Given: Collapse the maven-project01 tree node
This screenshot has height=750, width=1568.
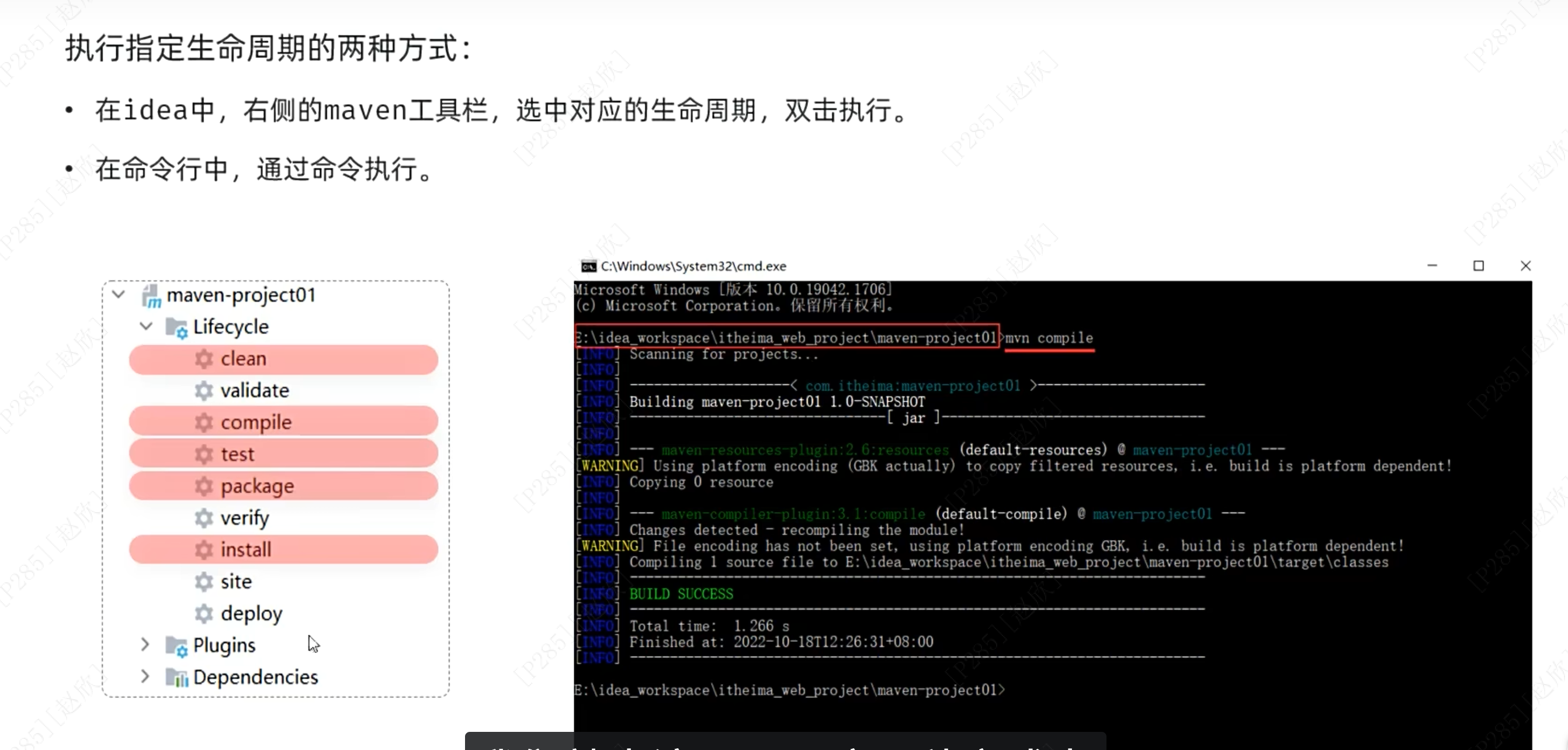Looking at the screenshot, I should click(x=119, y=295).
